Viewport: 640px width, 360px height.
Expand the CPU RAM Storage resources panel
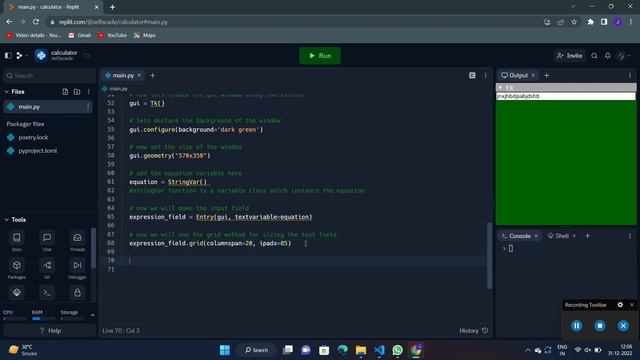pos(92,315)
